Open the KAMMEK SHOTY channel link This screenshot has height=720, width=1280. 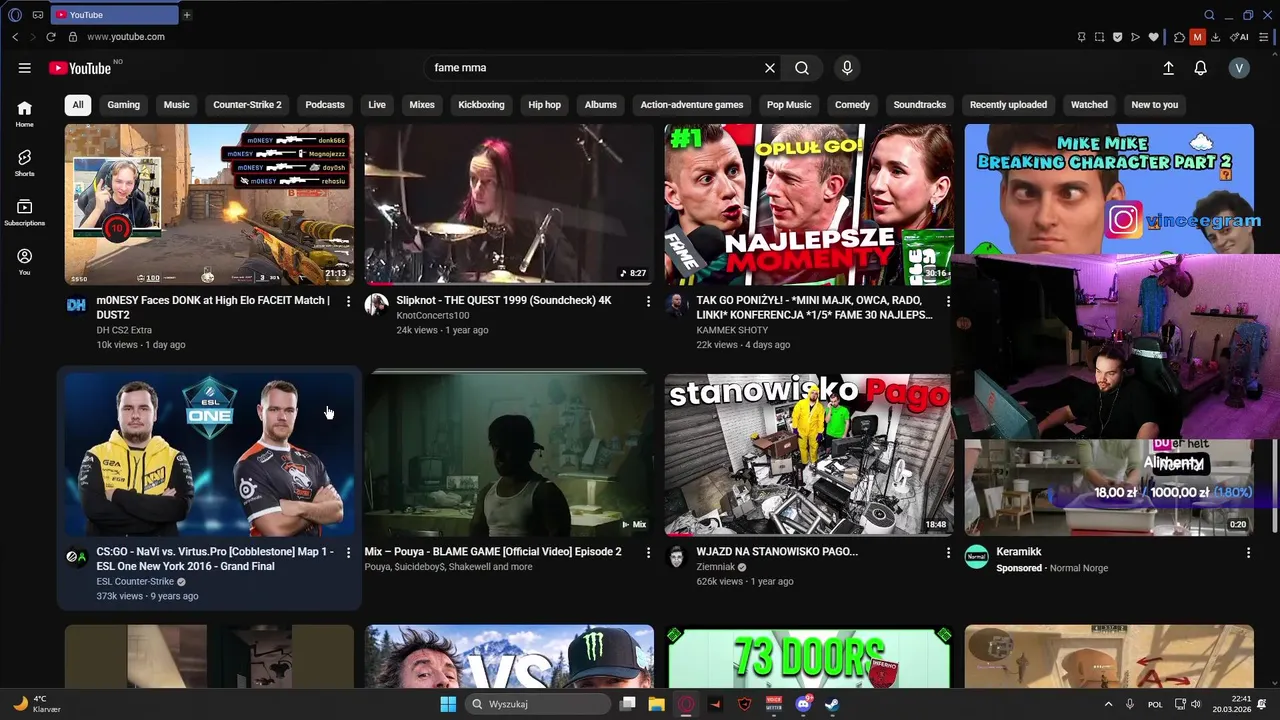(732, 330)
